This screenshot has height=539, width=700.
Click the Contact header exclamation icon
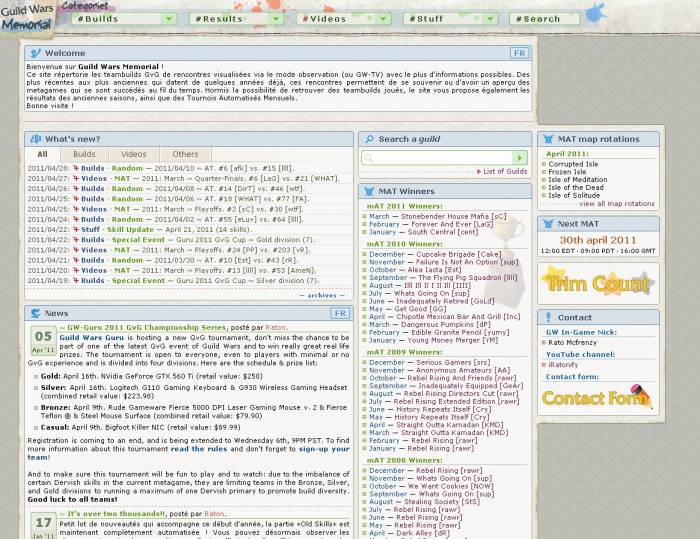click(548, 318)
